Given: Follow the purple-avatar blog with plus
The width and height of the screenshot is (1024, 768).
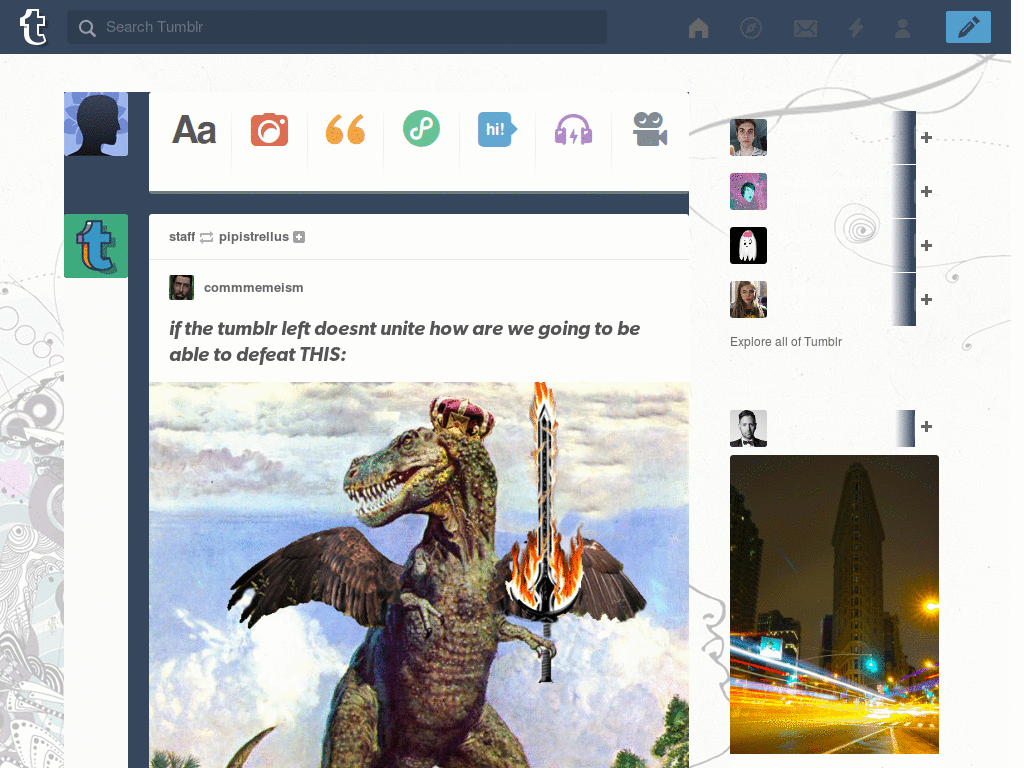Looking at the screenshot, I should click(x=926, y=191).
